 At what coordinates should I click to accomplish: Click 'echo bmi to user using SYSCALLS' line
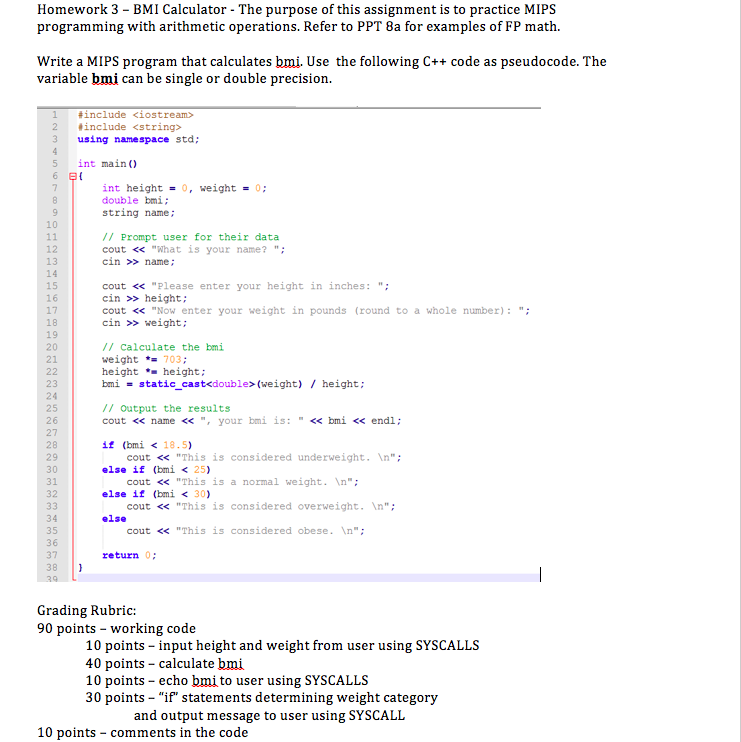pos(227,681)
